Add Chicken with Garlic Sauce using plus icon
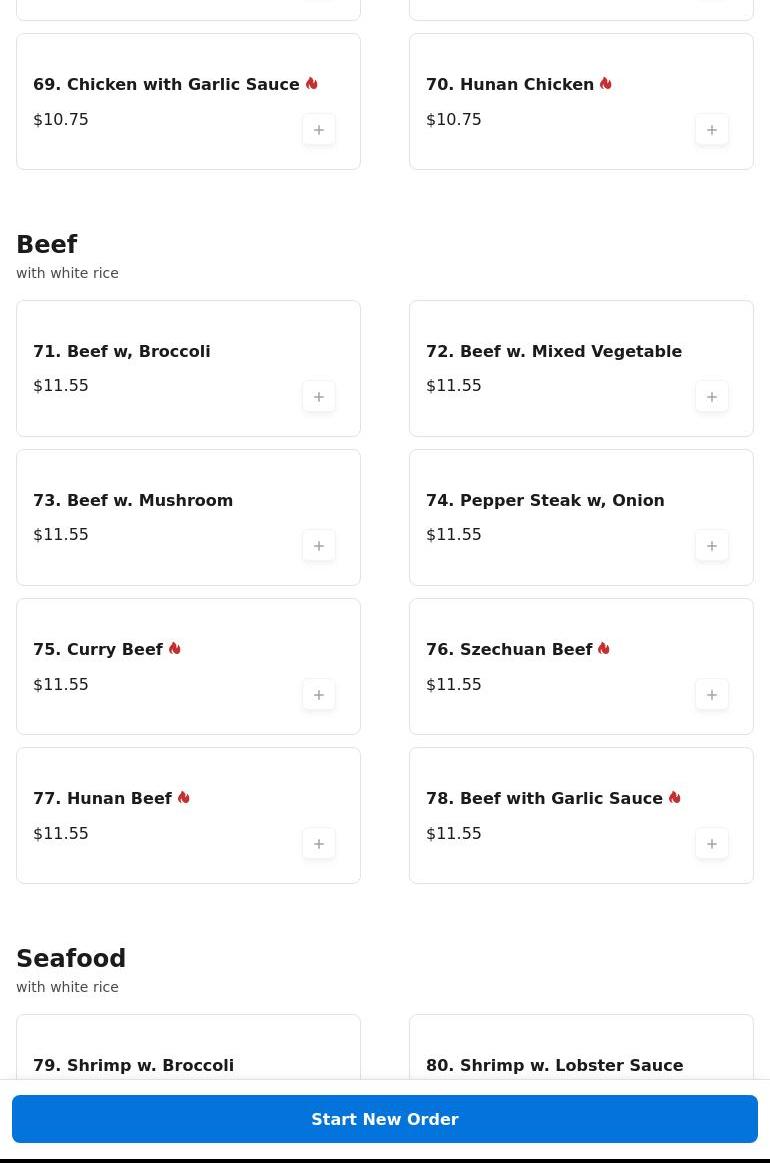770x1163 pixels. 319,130
